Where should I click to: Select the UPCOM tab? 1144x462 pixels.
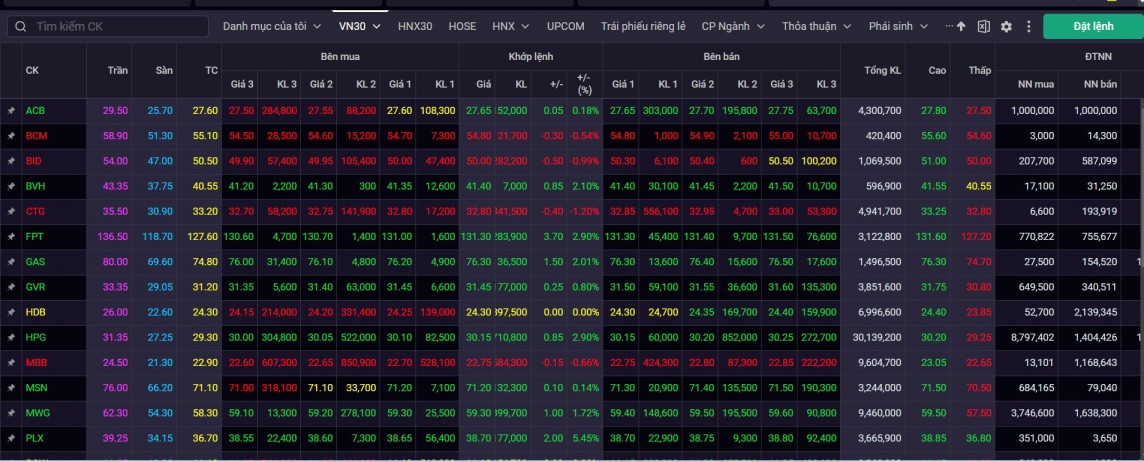[566, 27]
